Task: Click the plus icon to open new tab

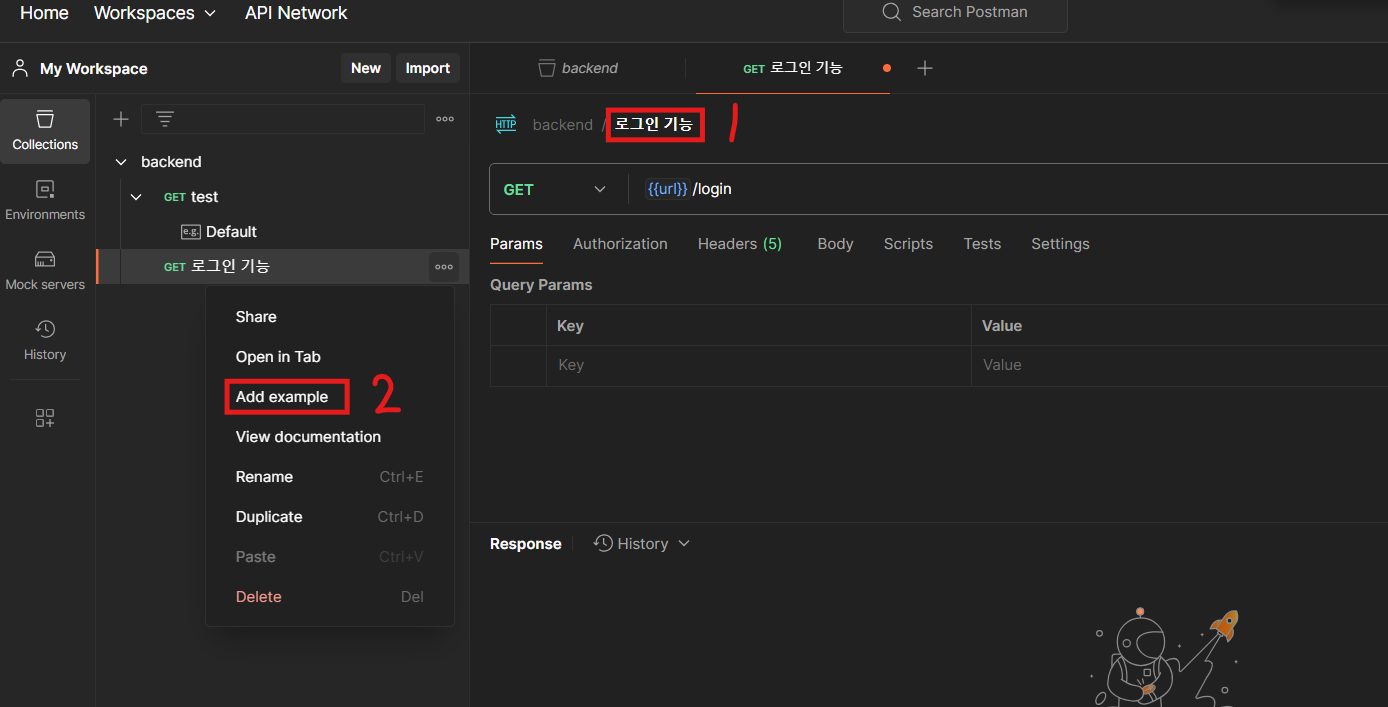Action: [x=925, y=68]
